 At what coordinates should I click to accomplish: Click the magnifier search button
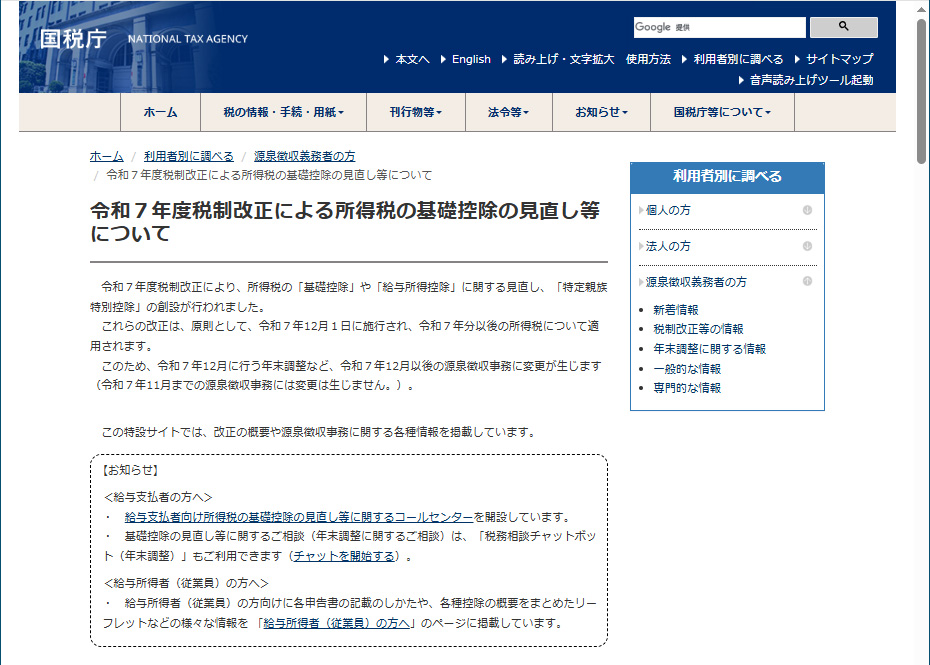pos(843,27)
